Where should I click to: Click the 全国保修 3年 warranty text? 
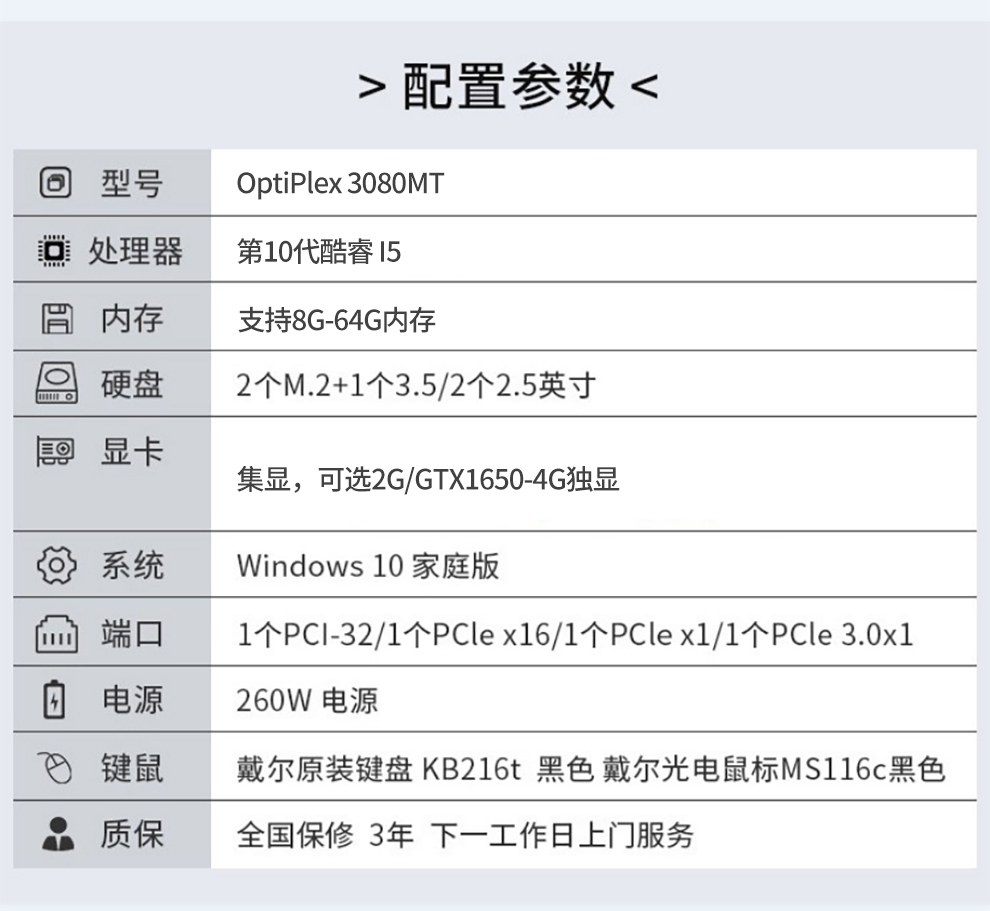325,835
